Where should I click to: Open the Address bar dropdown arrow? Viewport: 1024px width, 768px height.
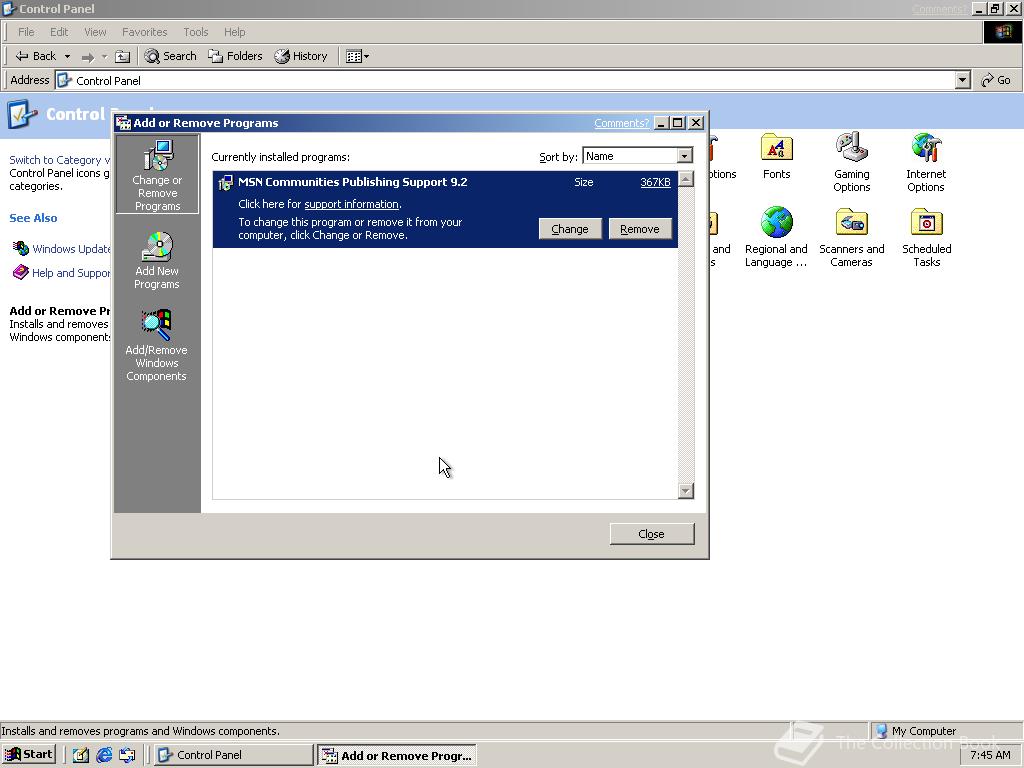tap(962, 80)
